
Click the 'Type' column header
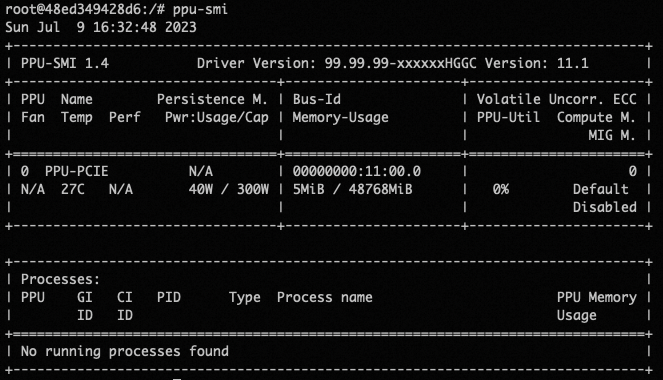[x=245, y=298]
